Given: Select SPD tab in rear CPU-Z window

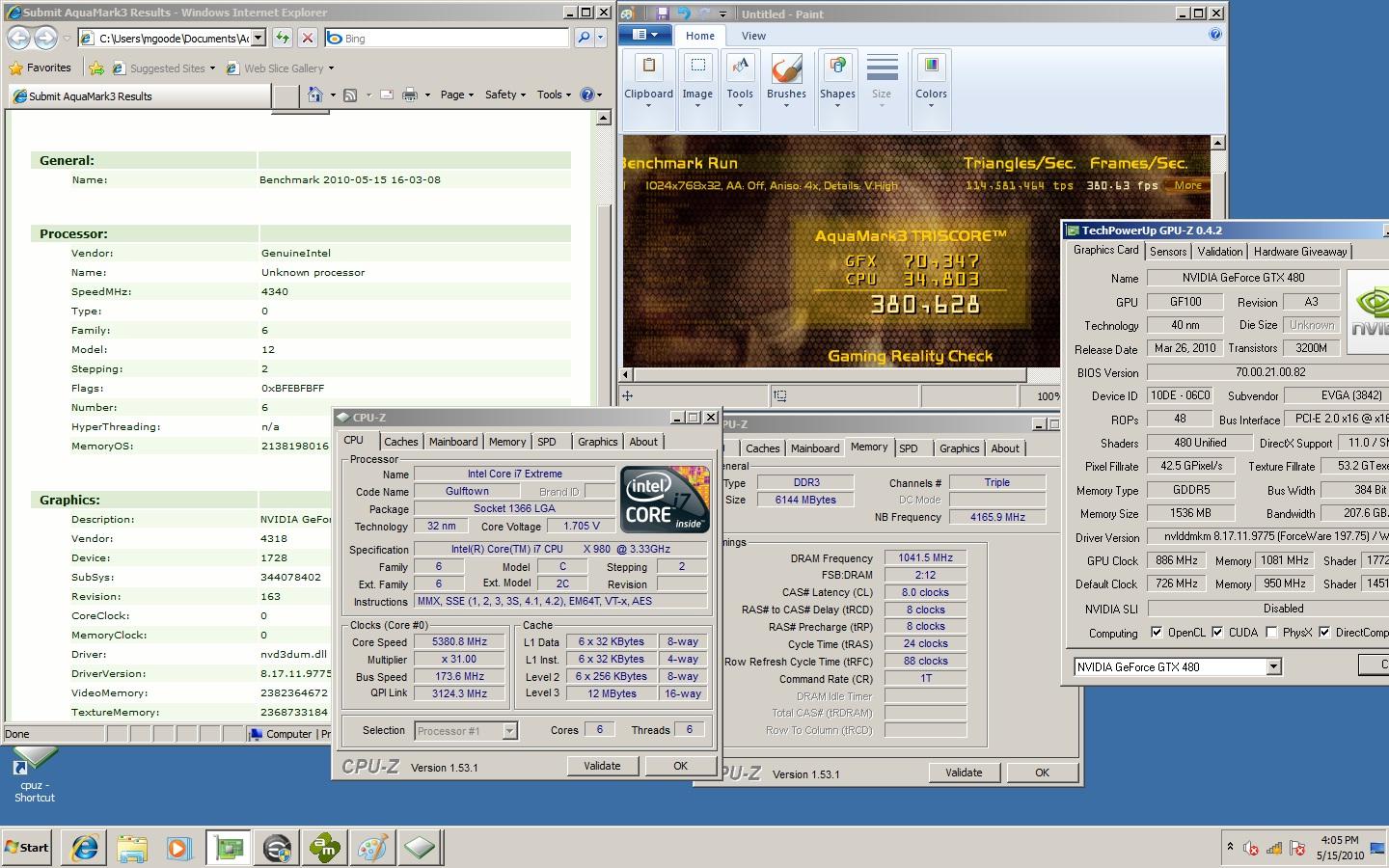Looking at the screenshot, I should tap(909, 448).
